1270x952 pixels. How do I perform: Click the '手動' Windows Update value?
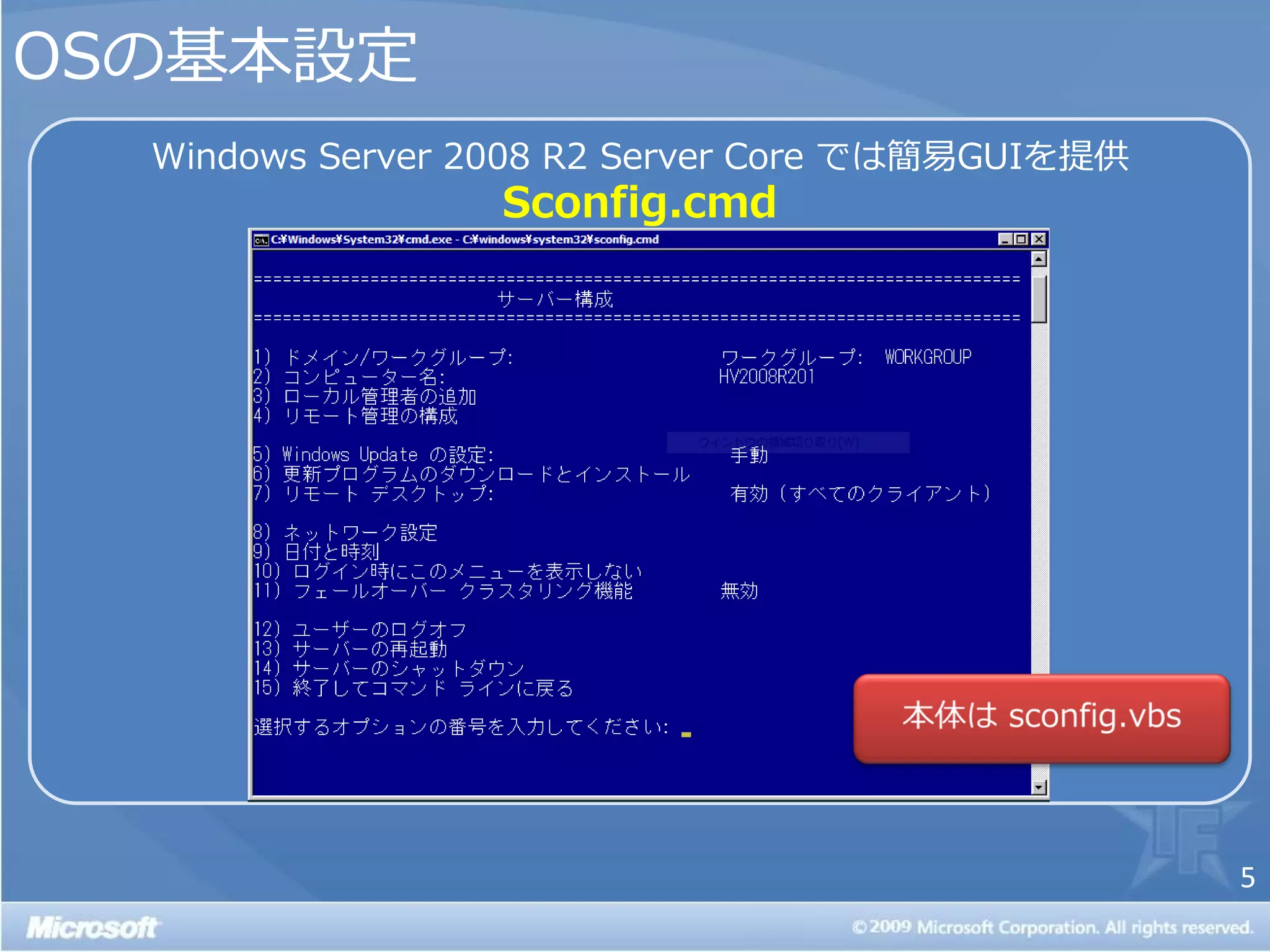point(749,455)
